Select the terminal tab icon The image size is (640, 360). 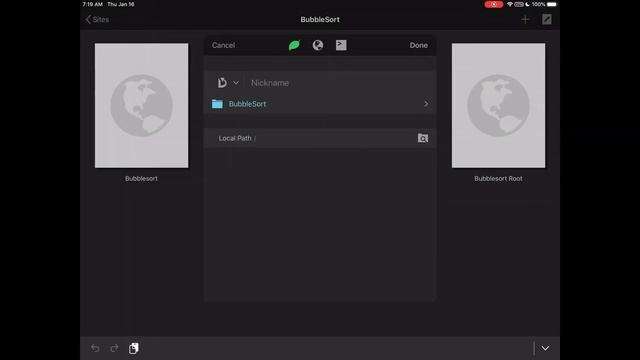[x=341, y=45]
